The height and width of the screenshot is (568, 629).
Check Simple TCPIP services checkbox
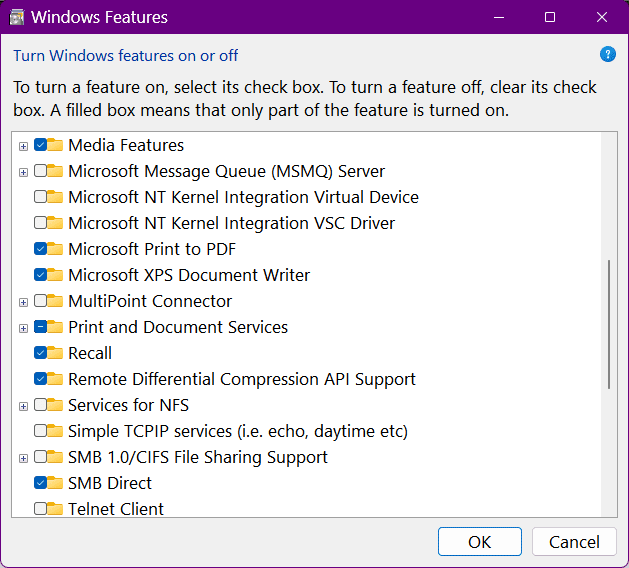tap(41, 431)
